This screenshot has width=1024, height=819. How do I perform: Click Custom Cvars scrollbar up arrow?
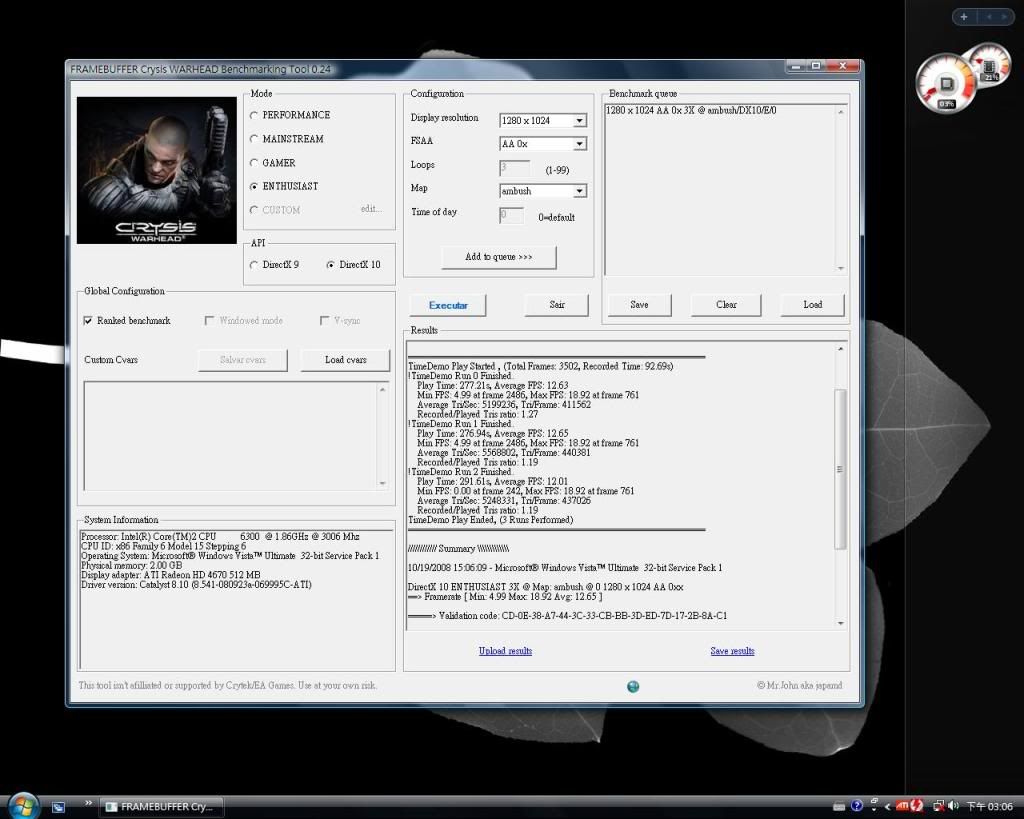coord(383,389)
